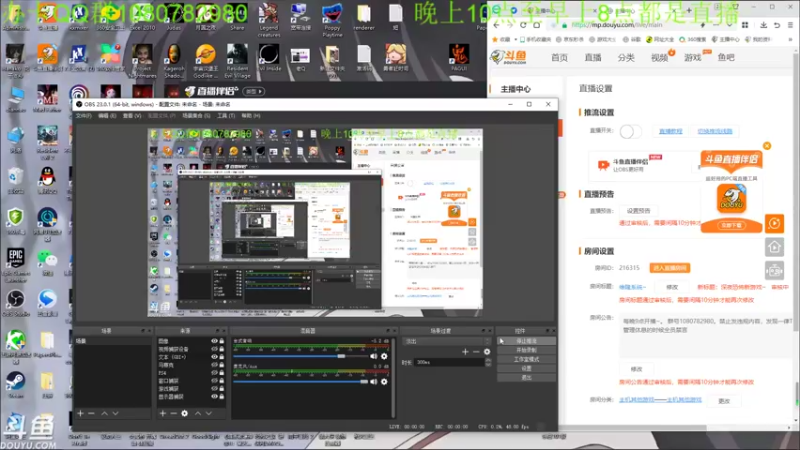This screenshot has height=450, width=800.
Task: Toggle visibility of the first source
Action: pyautogui.click(x=214, y=341)
